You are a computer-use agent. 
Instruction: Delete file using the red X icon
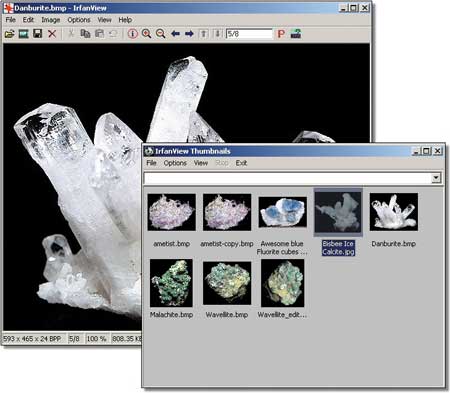coord(52,34)
